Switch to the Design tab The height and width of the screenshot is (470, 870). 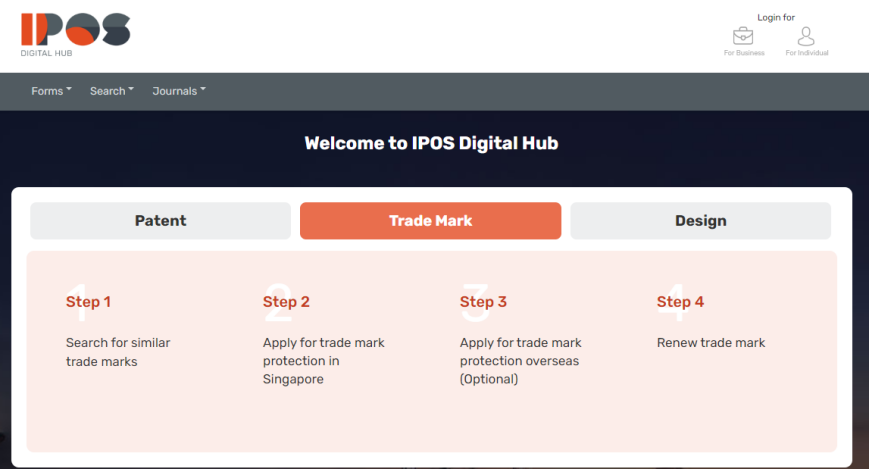coord(701,221)
